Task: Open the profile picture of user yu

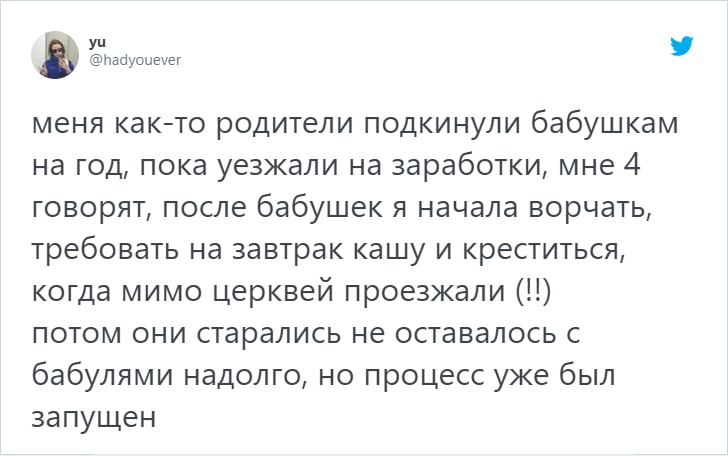Action: [x=55, y=55]
